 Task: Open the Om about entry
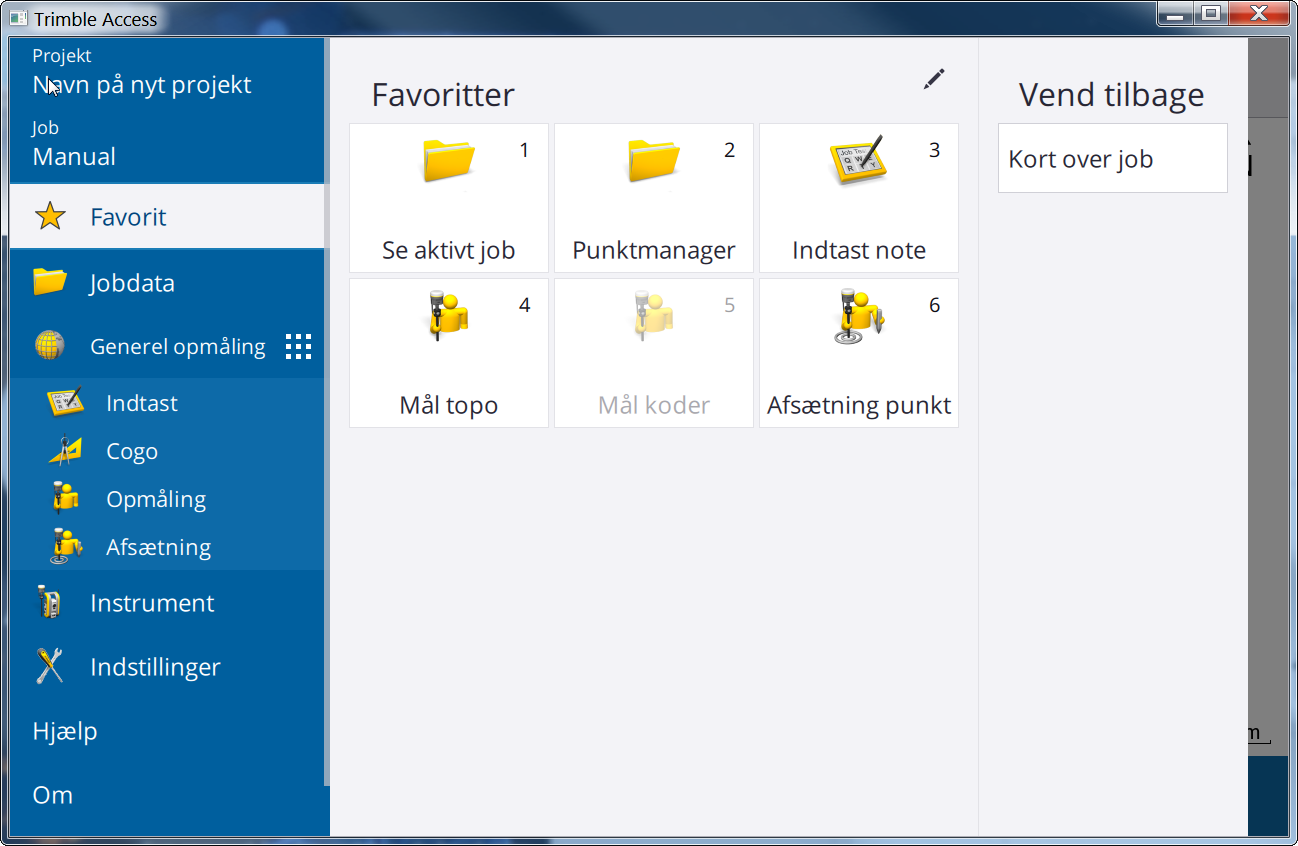click(x=166, y=794)
